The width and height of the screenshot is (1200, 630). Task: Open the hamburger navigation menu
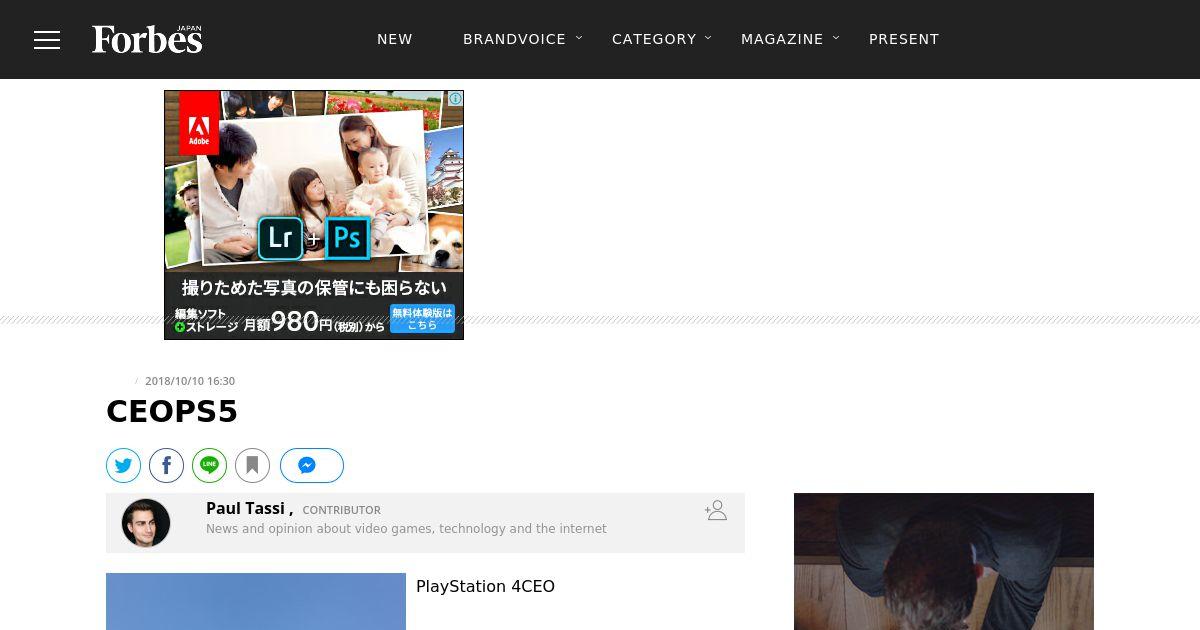pos(47,40)
